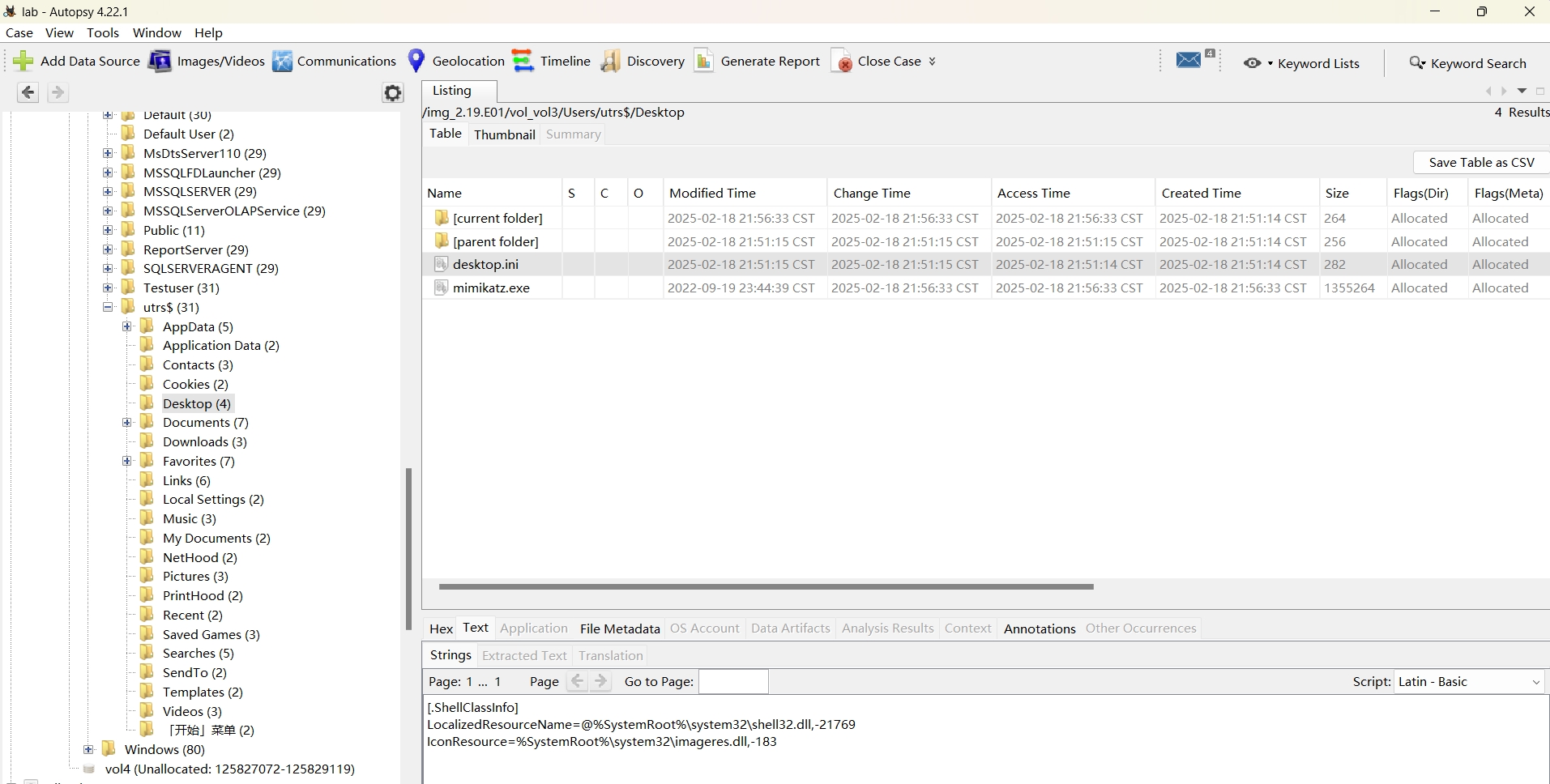Click the Close Case icon
Screen dimensions: 1550x784
click(842, 61)
